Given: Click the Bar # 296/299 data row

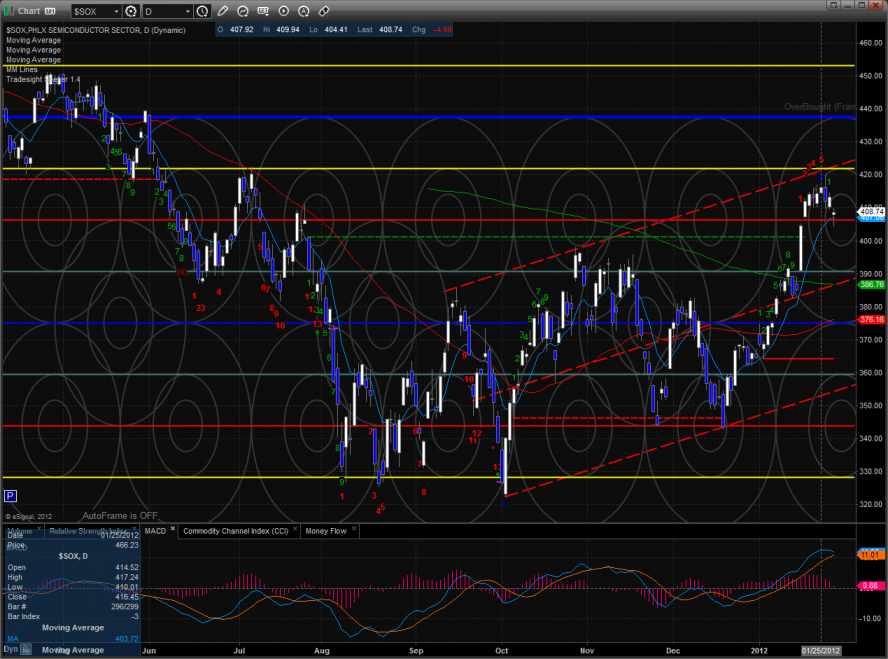Looking at the screenshot, I should (x=72, y=606).
